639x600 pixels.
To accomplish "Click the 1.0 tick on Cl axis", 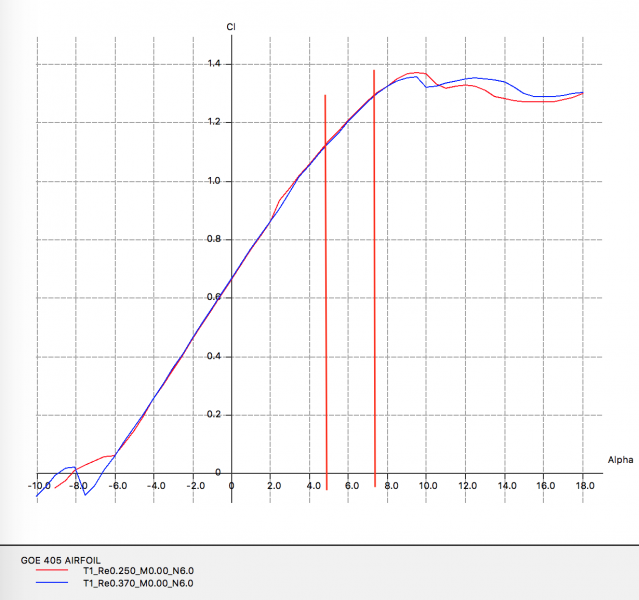I will pos(214,181).
